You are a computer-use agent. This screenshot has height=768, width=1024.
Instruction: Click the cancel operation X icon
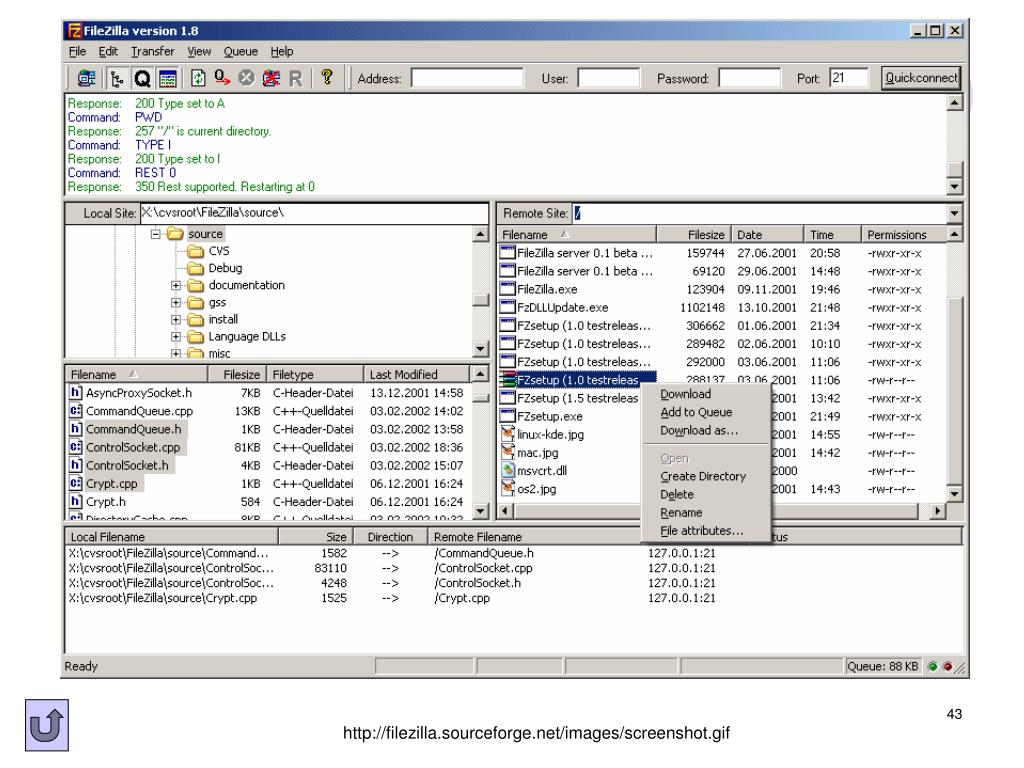[x=246, y=78]
